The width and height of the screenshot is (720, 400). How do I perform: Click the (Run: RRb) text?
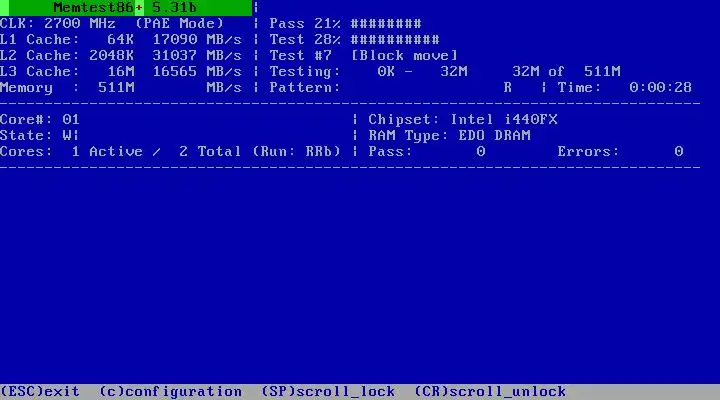pyautogui.click(x=297, y=152)
